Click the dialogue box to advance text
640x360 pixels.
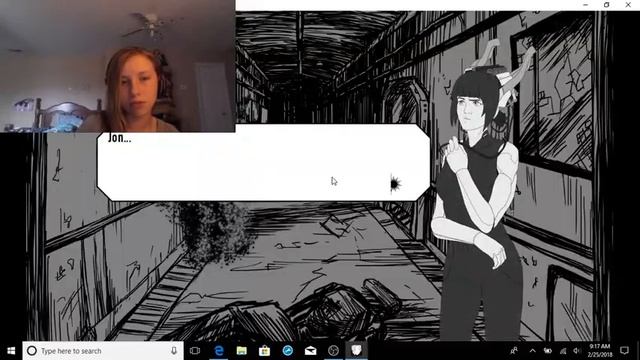tap(264, 162)
